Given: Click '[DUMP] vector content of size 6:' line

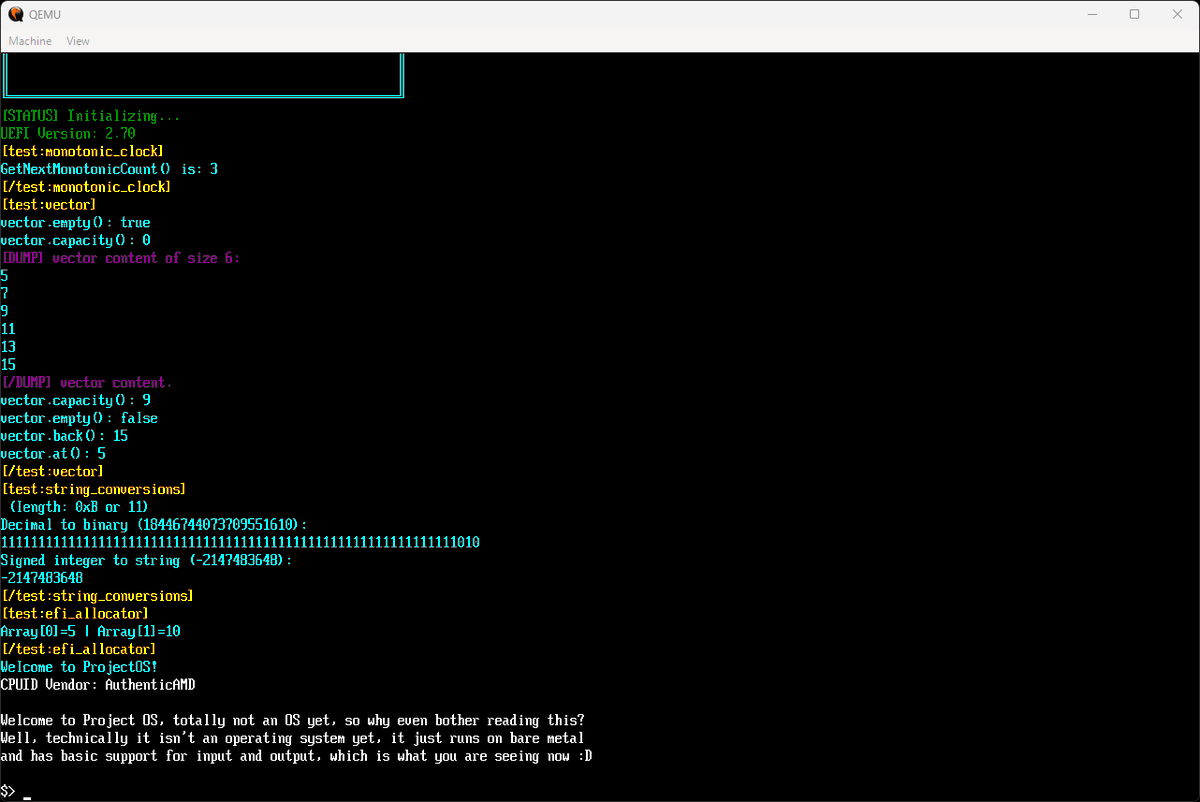Looking at the screenshot, I should [120, 258].
